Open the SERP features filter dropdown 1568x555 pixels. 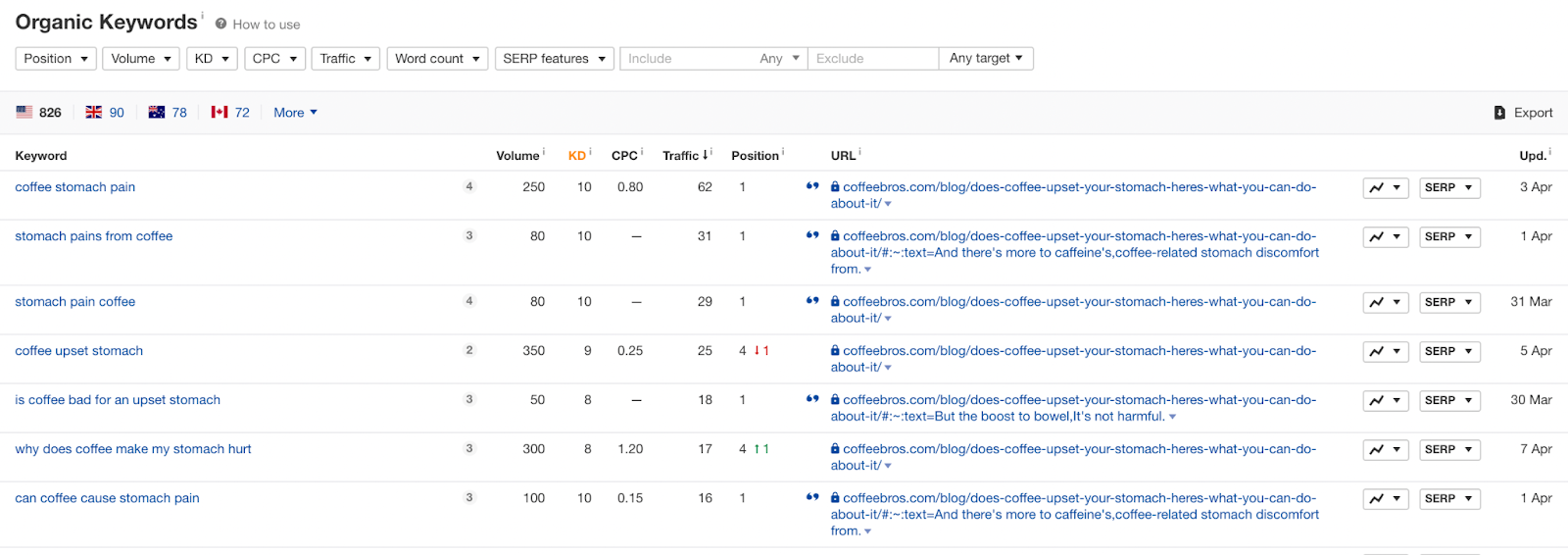(x=555, y=59)
